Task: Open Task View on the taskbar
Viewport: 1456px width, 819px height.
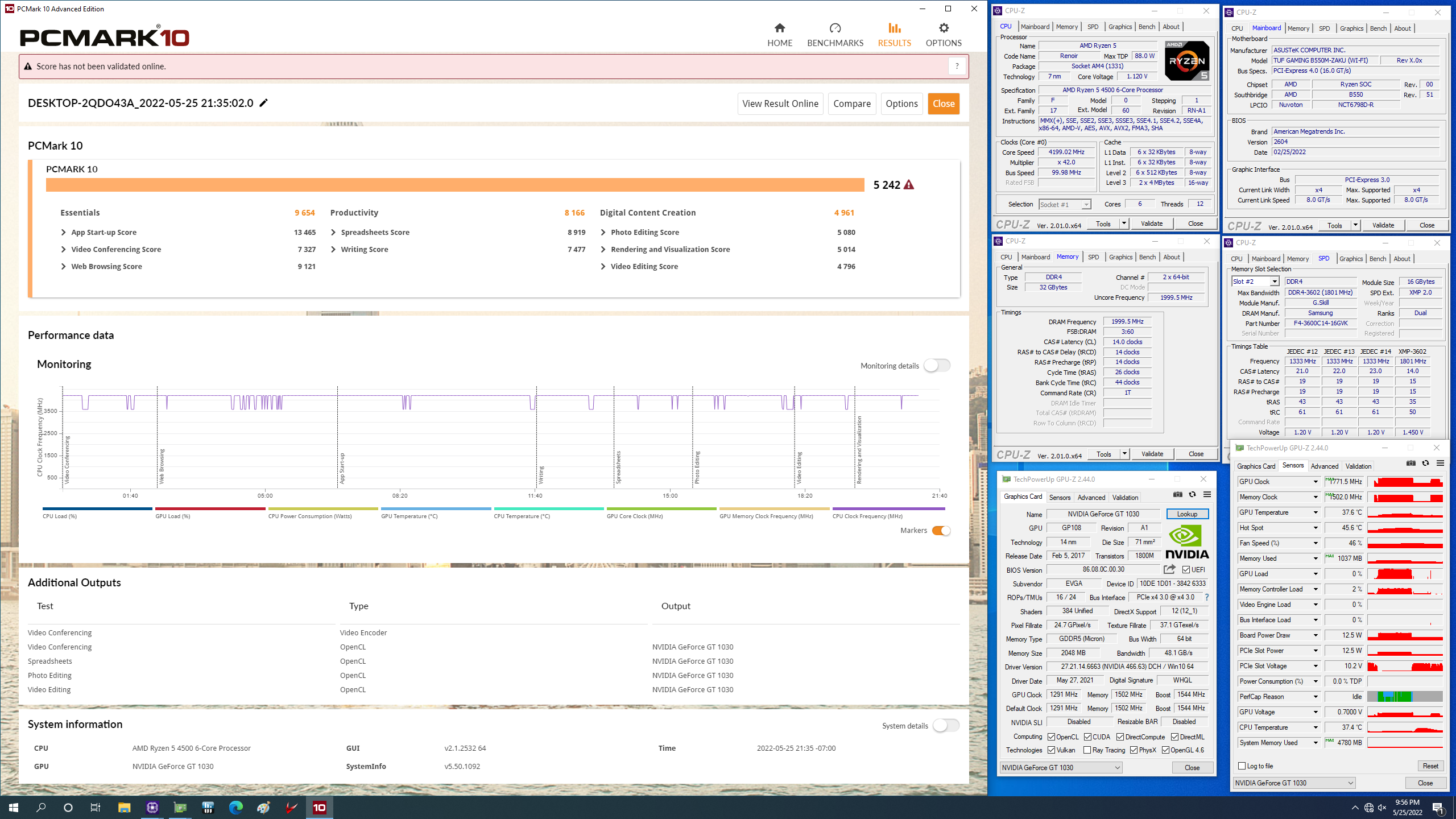Action: [96, 808]
